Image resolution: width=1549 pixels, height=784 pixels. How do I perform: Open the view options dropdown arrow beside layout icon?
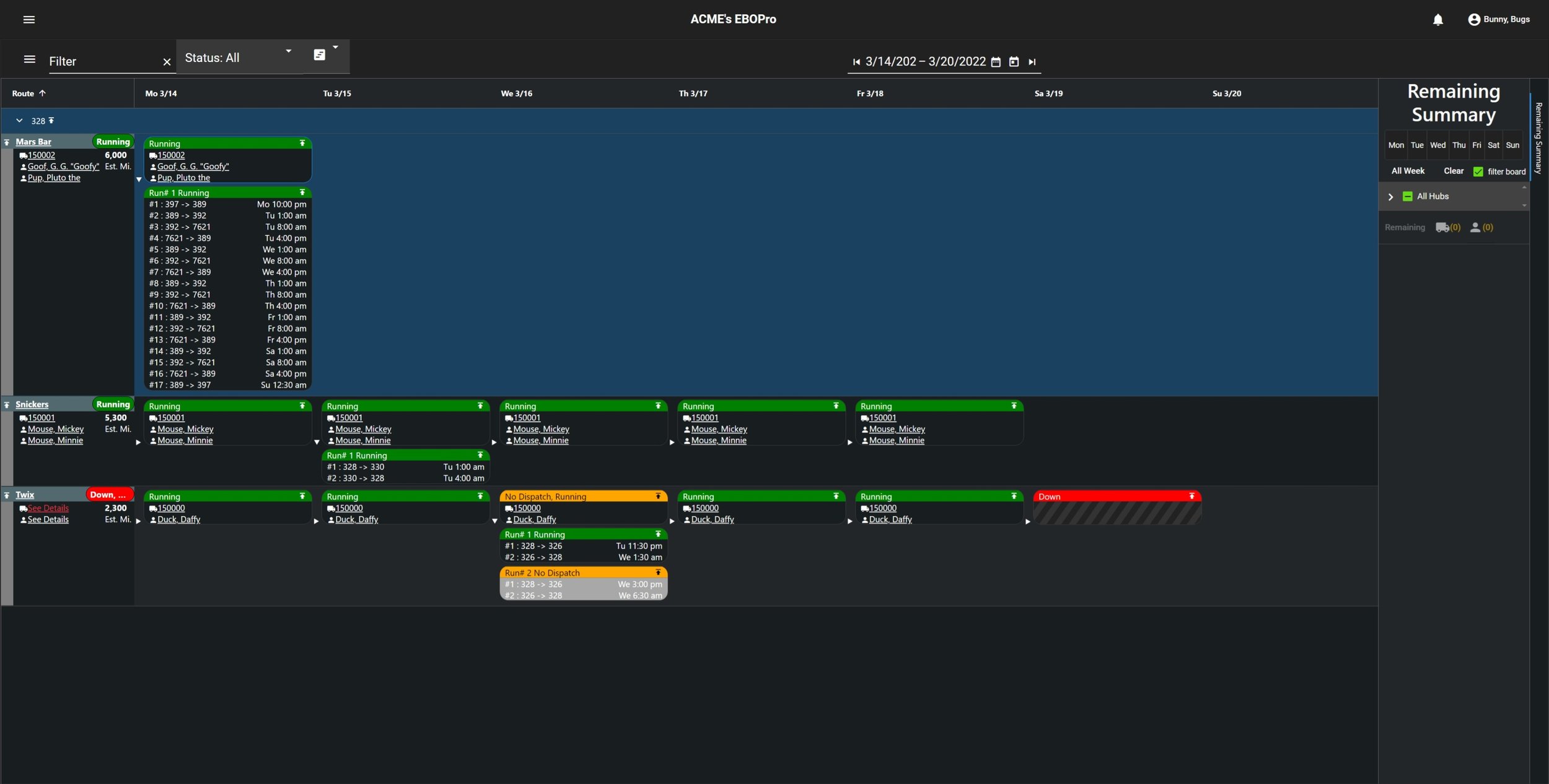click(335, 47)
